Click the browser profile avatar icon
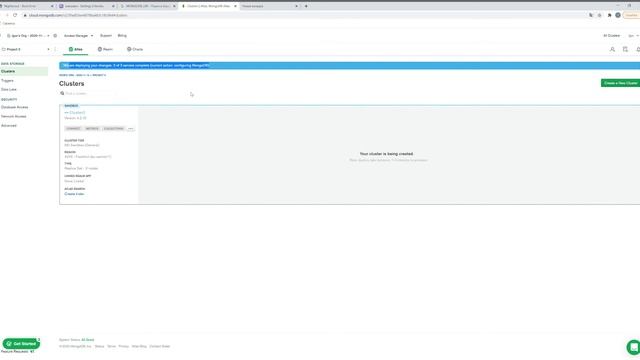Image resolution: width=640 pixels, height=360 pixels. point(618,15)
